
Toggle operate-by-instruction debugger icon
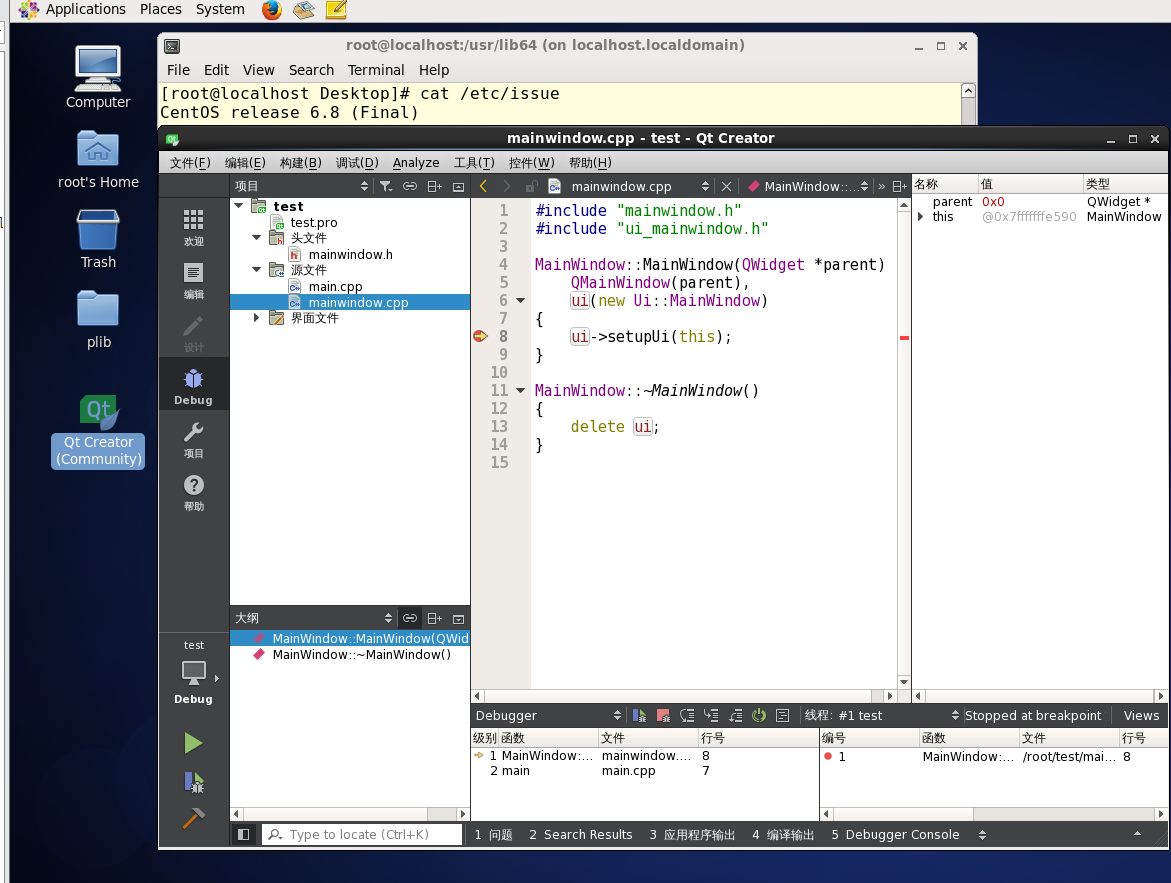[783, 715]
